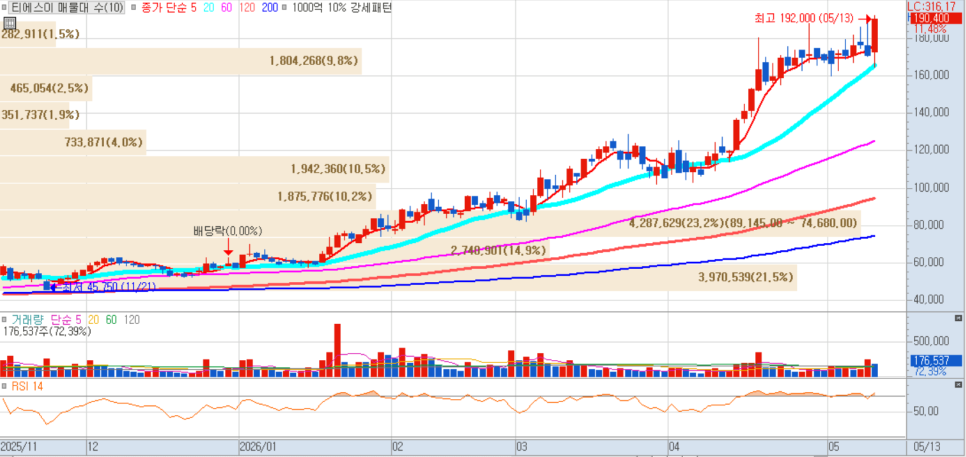
Task: Click the '거래량' volume indicator label
Action: pos(28,320)
